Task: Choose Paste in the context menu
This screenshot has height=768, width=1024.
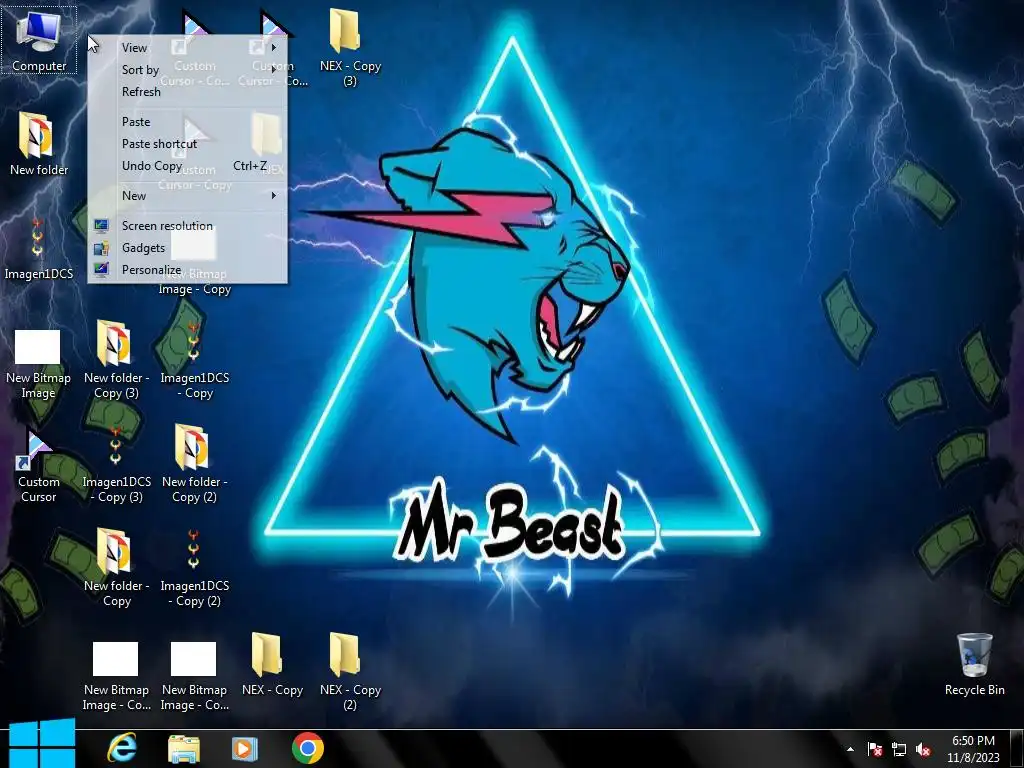Action: [x=187, y=122]
